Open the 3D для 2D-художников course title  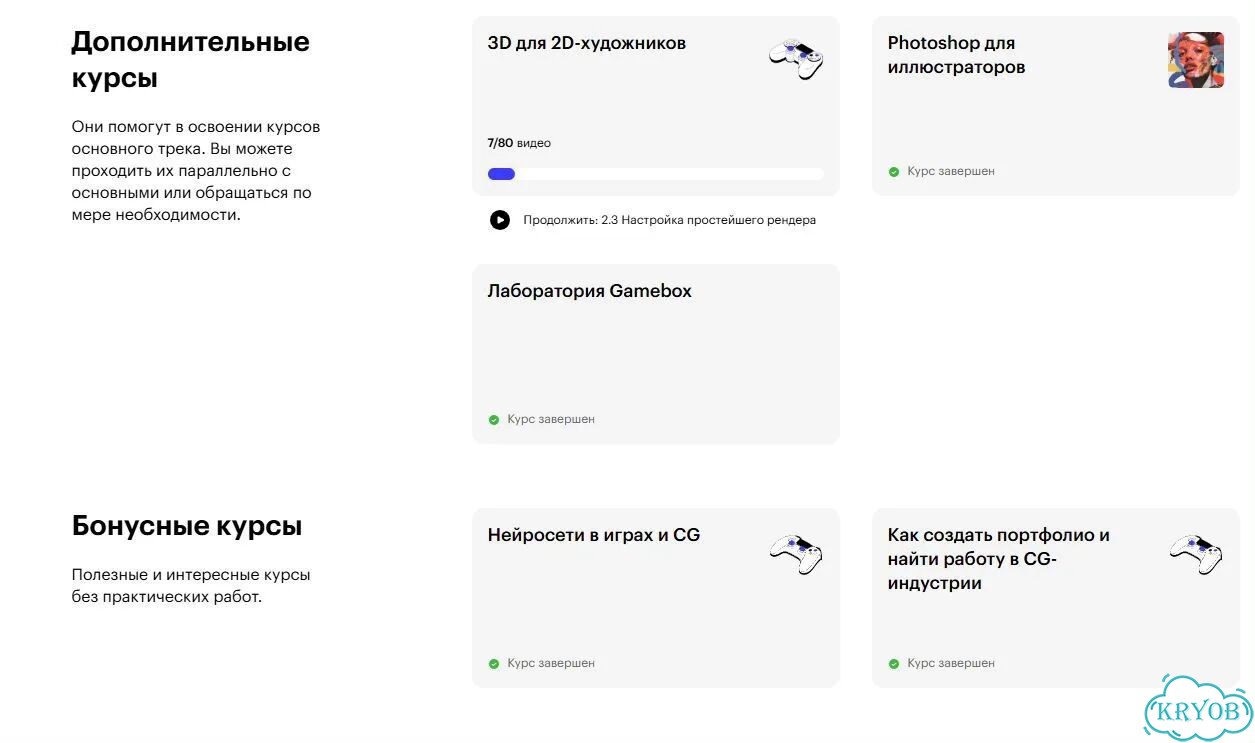point(587,43)
